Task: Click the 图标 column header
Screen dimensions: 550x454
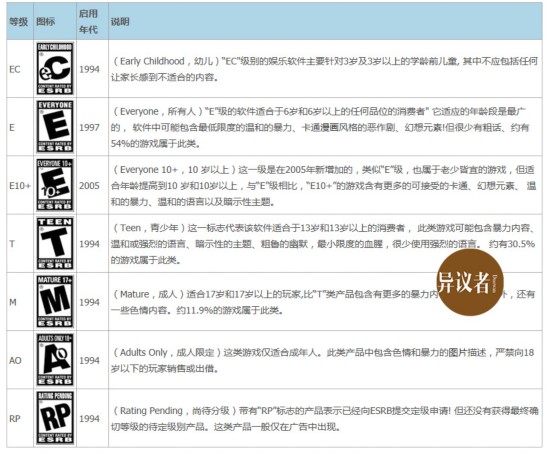Action: (46, 22)
